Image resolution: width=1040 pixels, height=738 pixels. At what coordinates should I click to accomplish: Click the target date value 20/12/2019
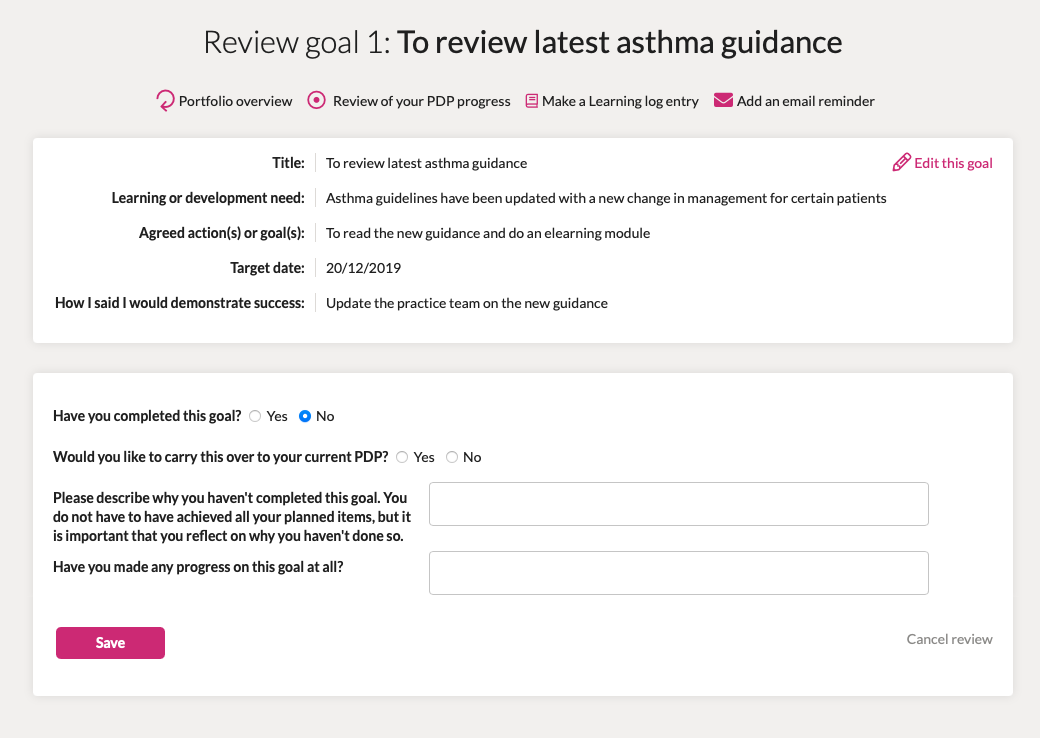tap(363, 268)
